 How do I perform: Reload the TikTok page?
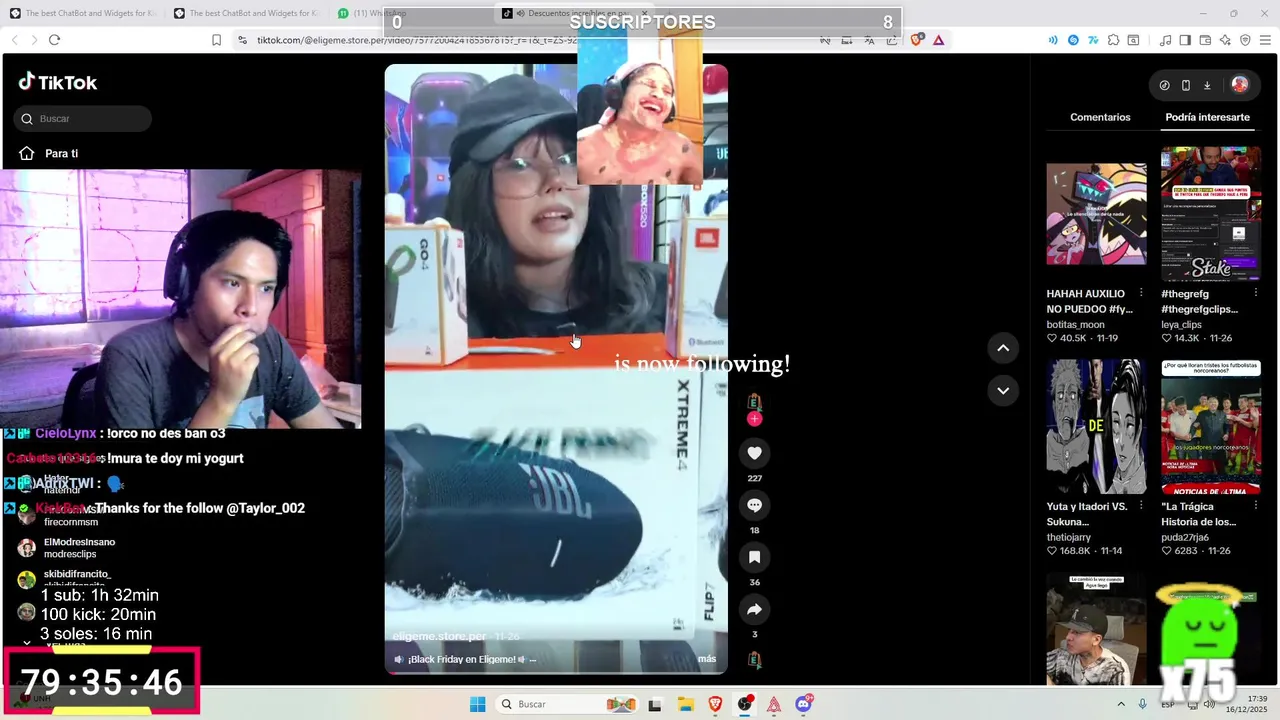54,40
